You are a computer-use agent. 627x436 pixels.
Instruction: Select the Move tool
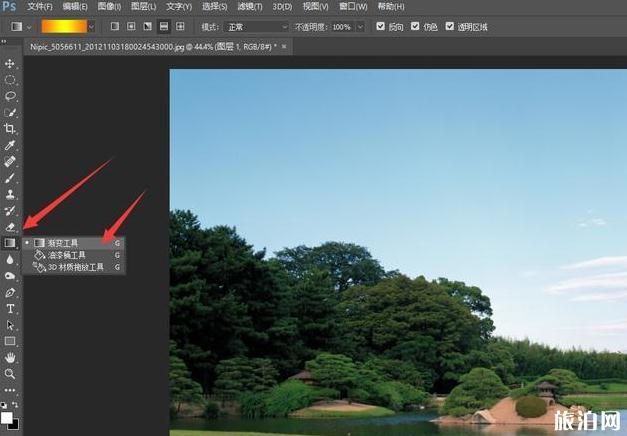[10, 63]
